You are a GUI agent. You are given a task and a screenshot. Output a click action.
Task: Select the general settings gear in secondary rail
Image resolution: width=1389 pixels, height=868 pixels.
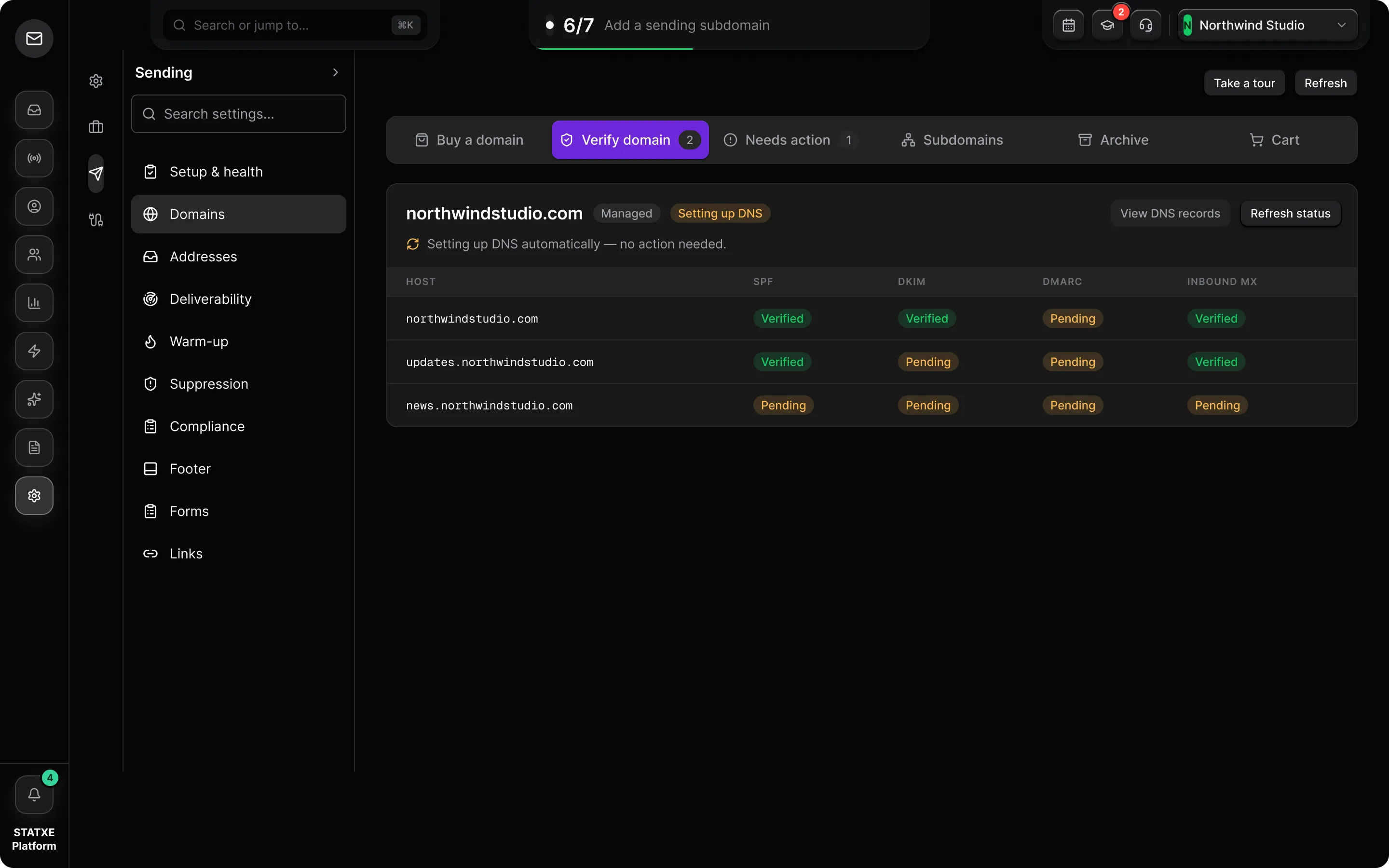[96, 81]
